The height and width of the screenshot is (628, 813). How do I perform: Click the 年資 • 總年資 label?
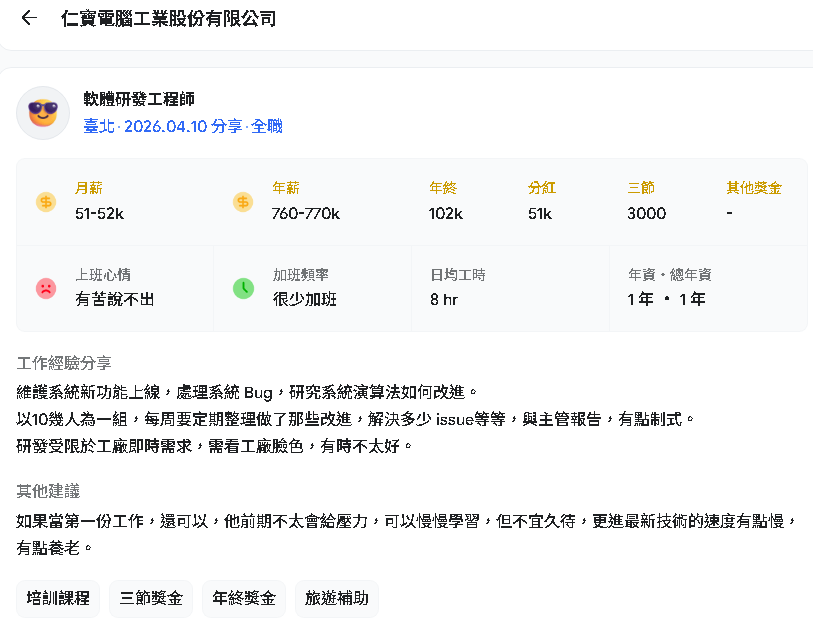click(669, 274)
